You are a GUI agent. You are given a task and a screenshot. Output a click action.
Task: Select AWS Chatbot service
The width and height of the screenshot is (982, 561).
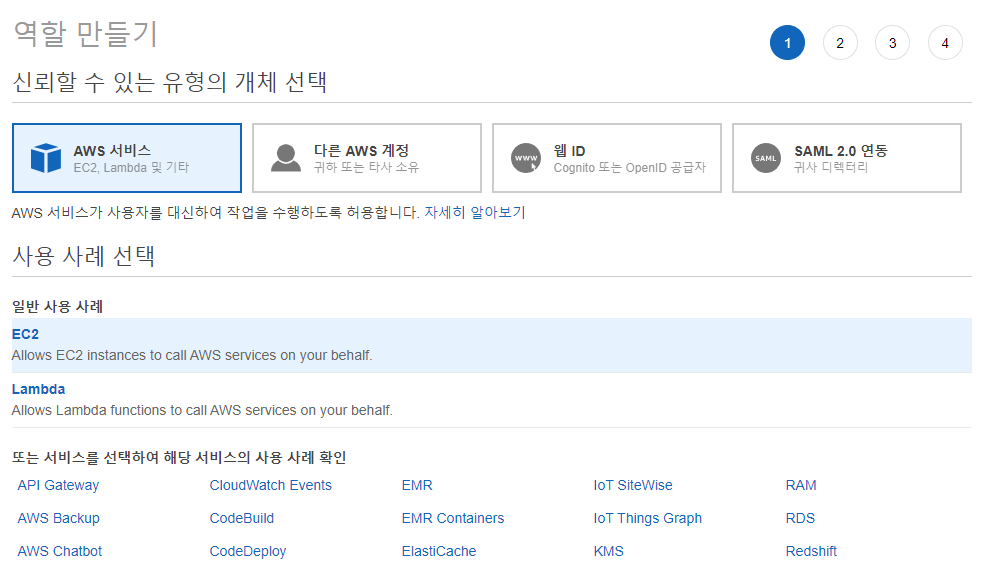pyautogui.click(x=59, y=551)
